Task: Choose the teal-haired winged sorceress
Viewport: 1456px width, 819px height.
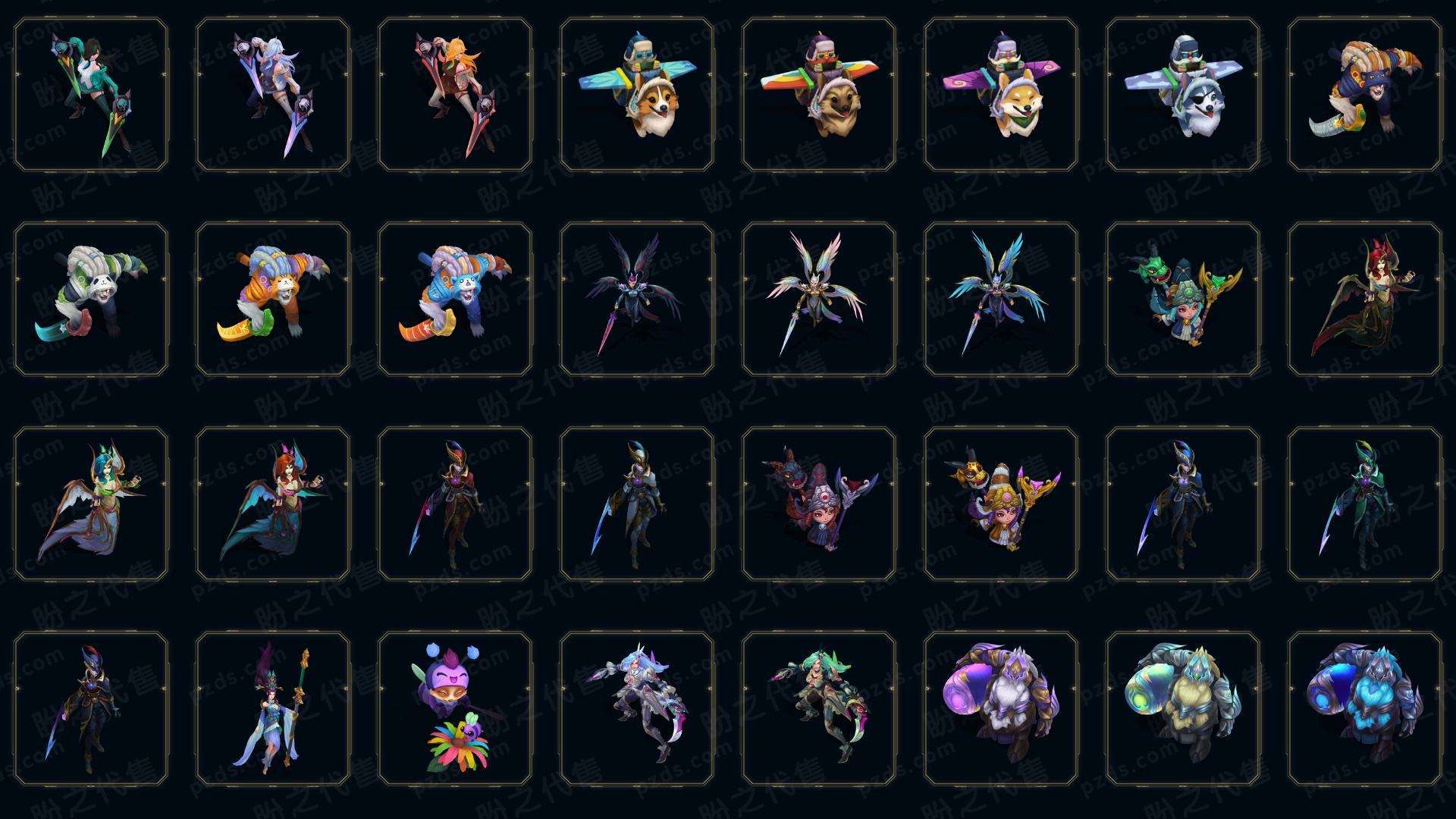Action: coord(90,504)
